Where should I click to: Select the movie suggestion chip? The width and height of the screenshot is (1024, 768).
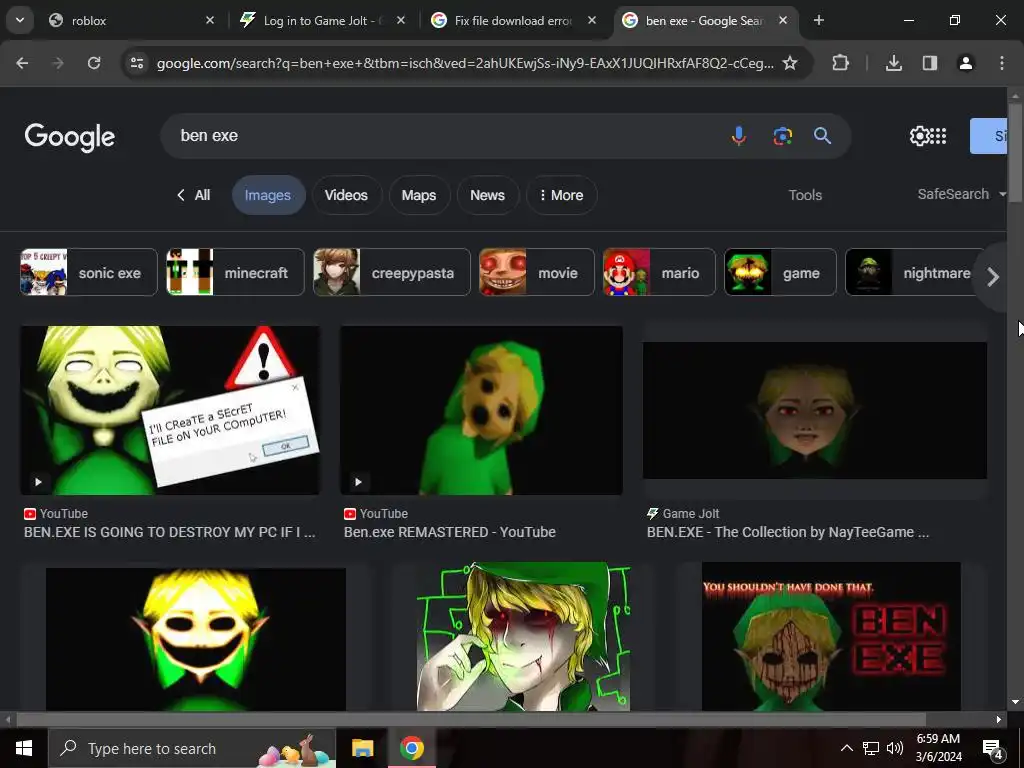(537, 272)
